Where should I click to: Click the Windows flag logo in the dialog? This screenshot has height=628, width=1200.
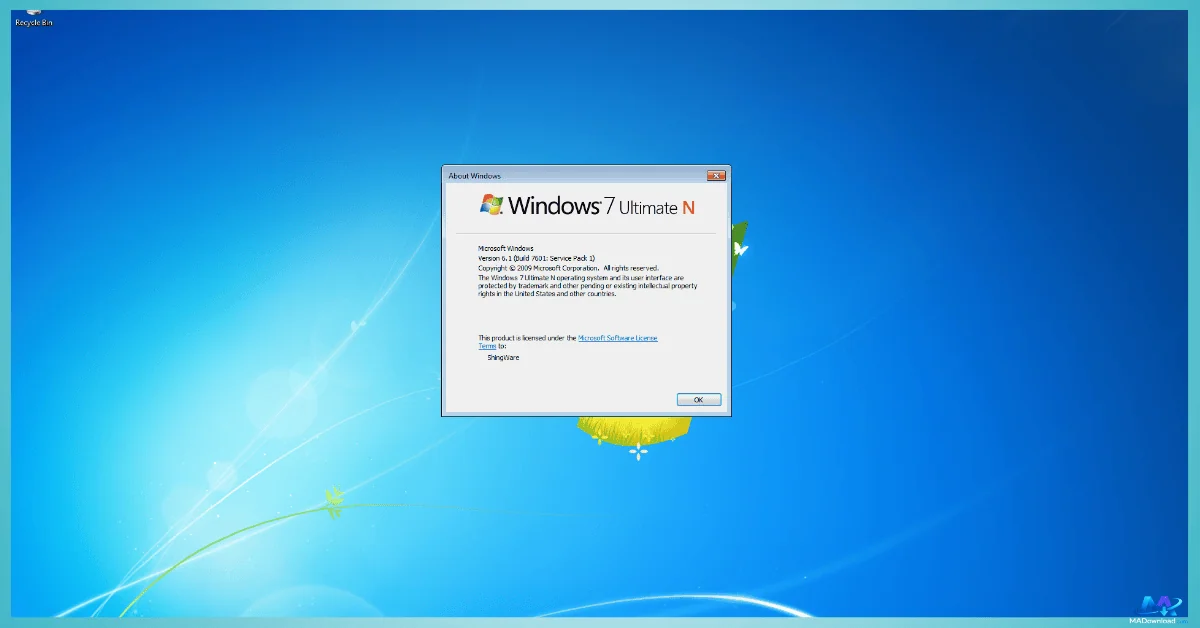pyautogui.click(x=491, y=205)
